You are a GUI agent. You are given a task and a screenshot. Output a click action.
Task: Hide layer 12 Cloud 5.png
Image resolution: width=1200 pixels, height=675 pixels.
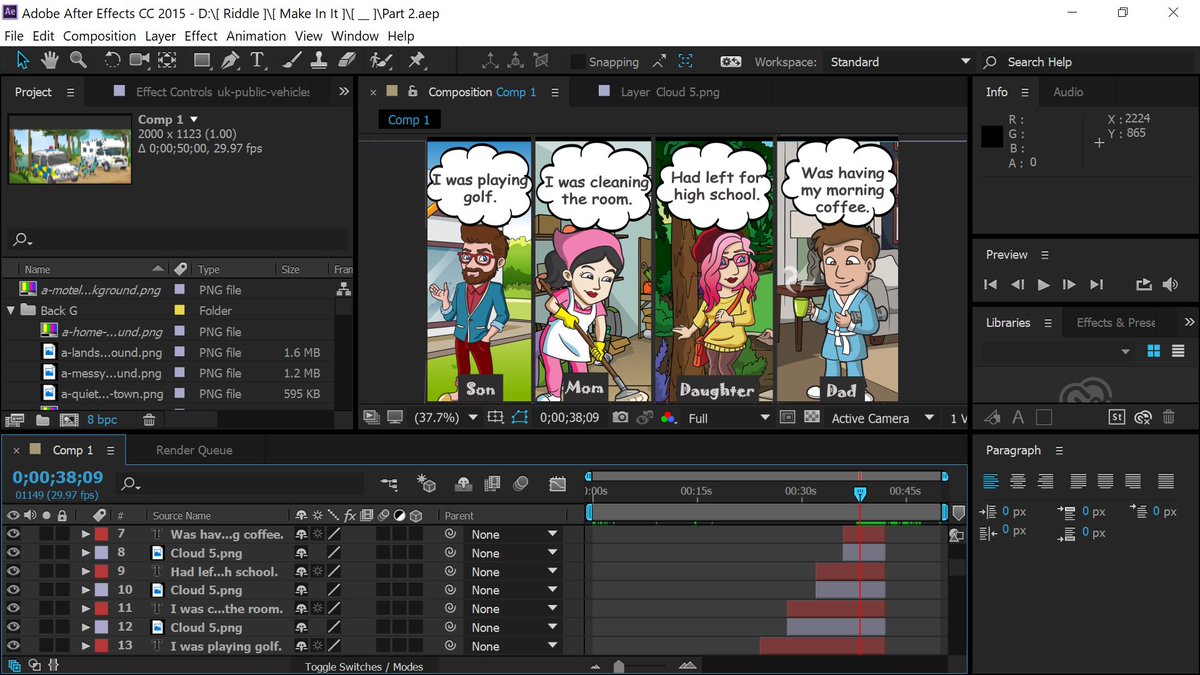coord(13,628)
